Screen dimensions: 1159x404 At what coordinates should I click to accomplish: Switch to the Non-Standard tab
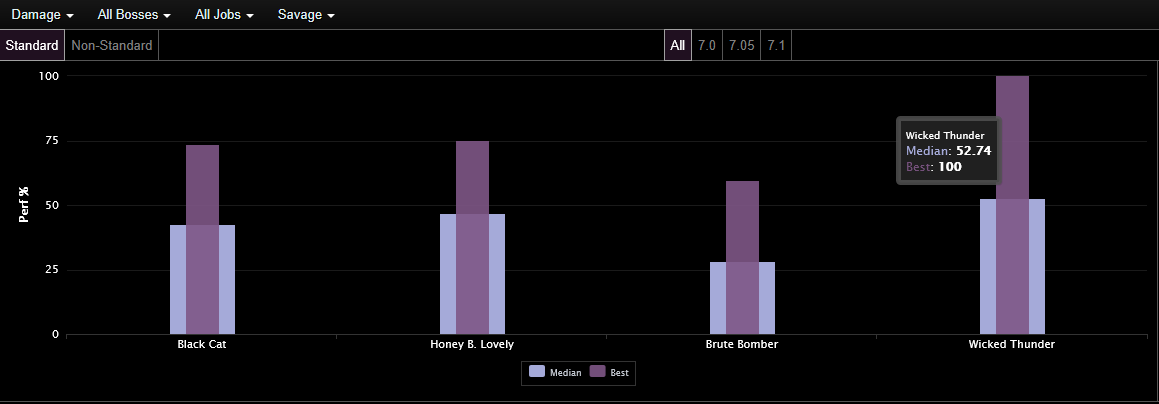click(x=112, y=45)
